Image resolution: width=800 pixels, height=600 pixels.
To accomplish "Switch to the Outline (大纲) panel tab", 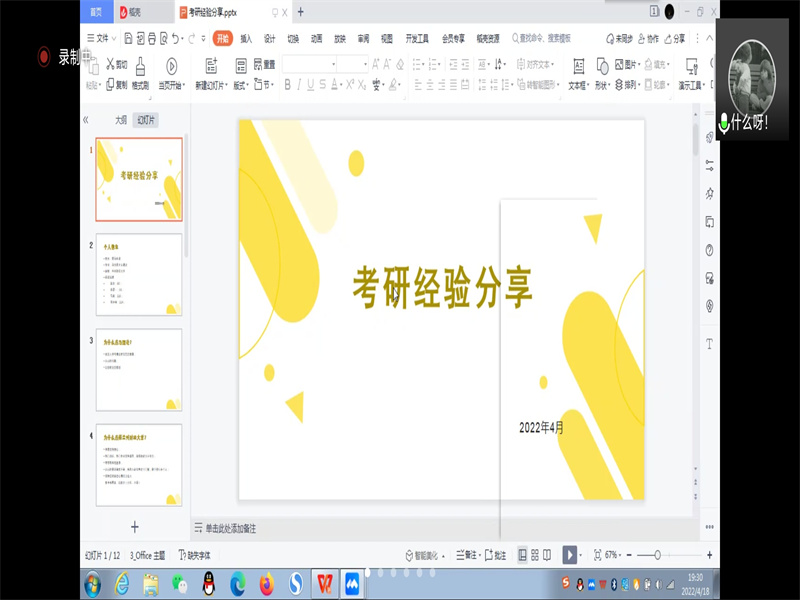I will (120, 119).
